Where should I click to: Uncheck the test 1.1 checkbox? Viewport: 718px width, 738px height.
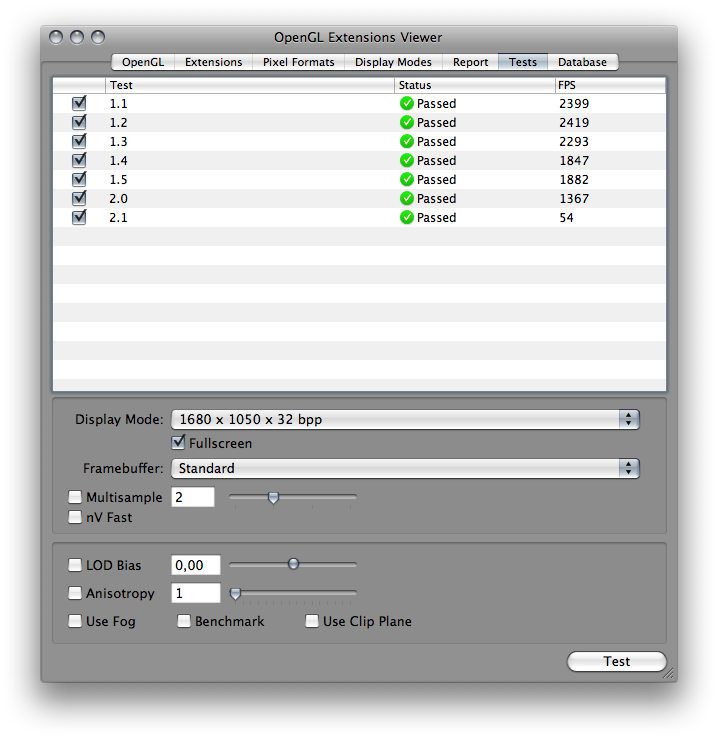click(x=79, y=103)
